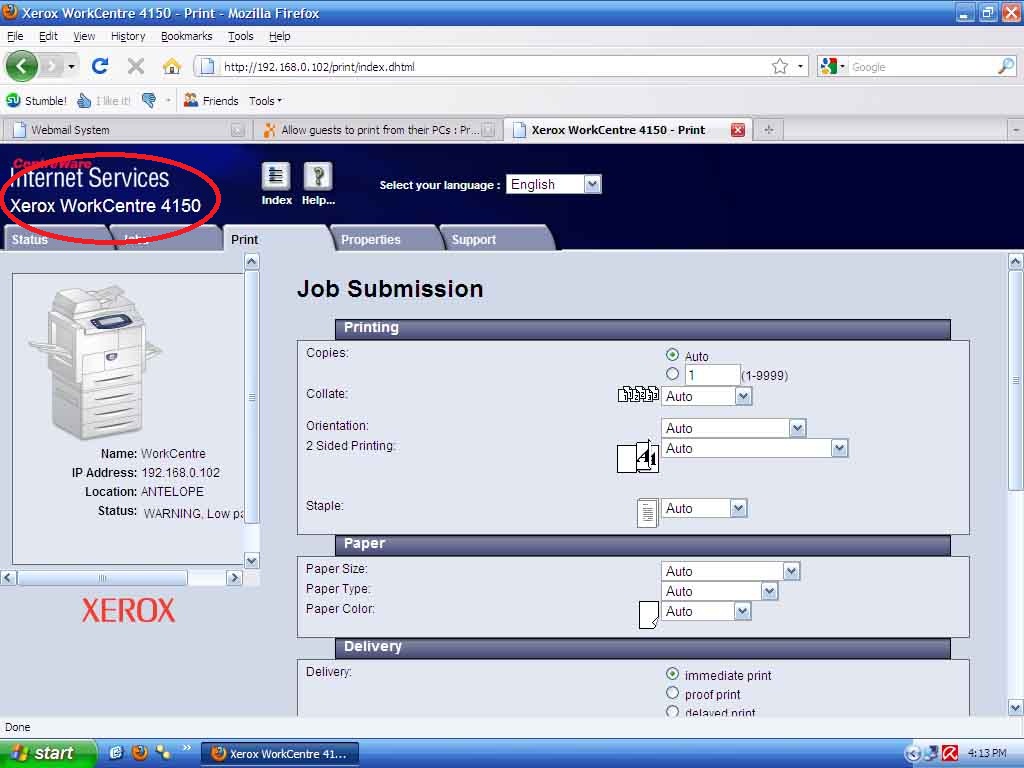Open the Help icon in header

[x=318, y=177]
